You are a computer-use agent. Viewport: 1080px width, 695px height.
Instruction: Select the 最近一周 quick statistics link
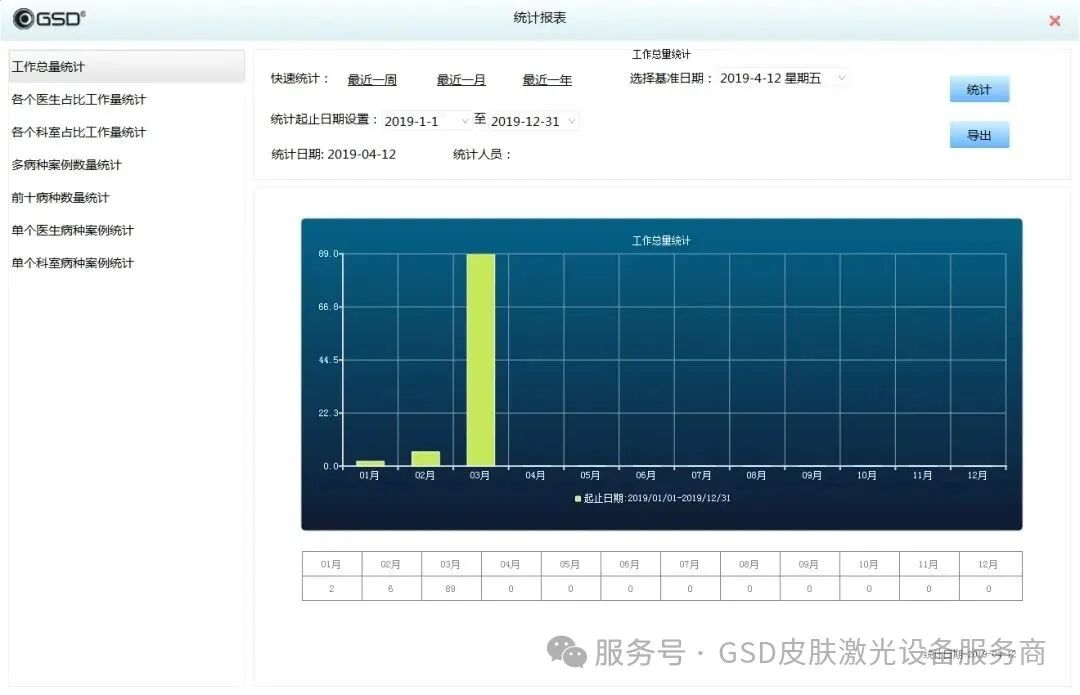pos(372,80)
